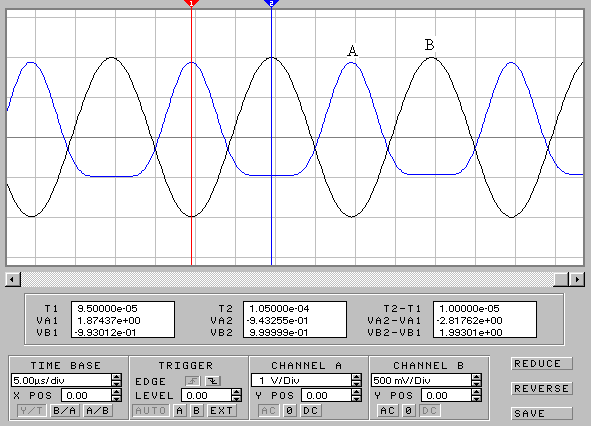Click the scrollbar left arrow
This screenshot has width=591, height=426.
tap(12, 279)
